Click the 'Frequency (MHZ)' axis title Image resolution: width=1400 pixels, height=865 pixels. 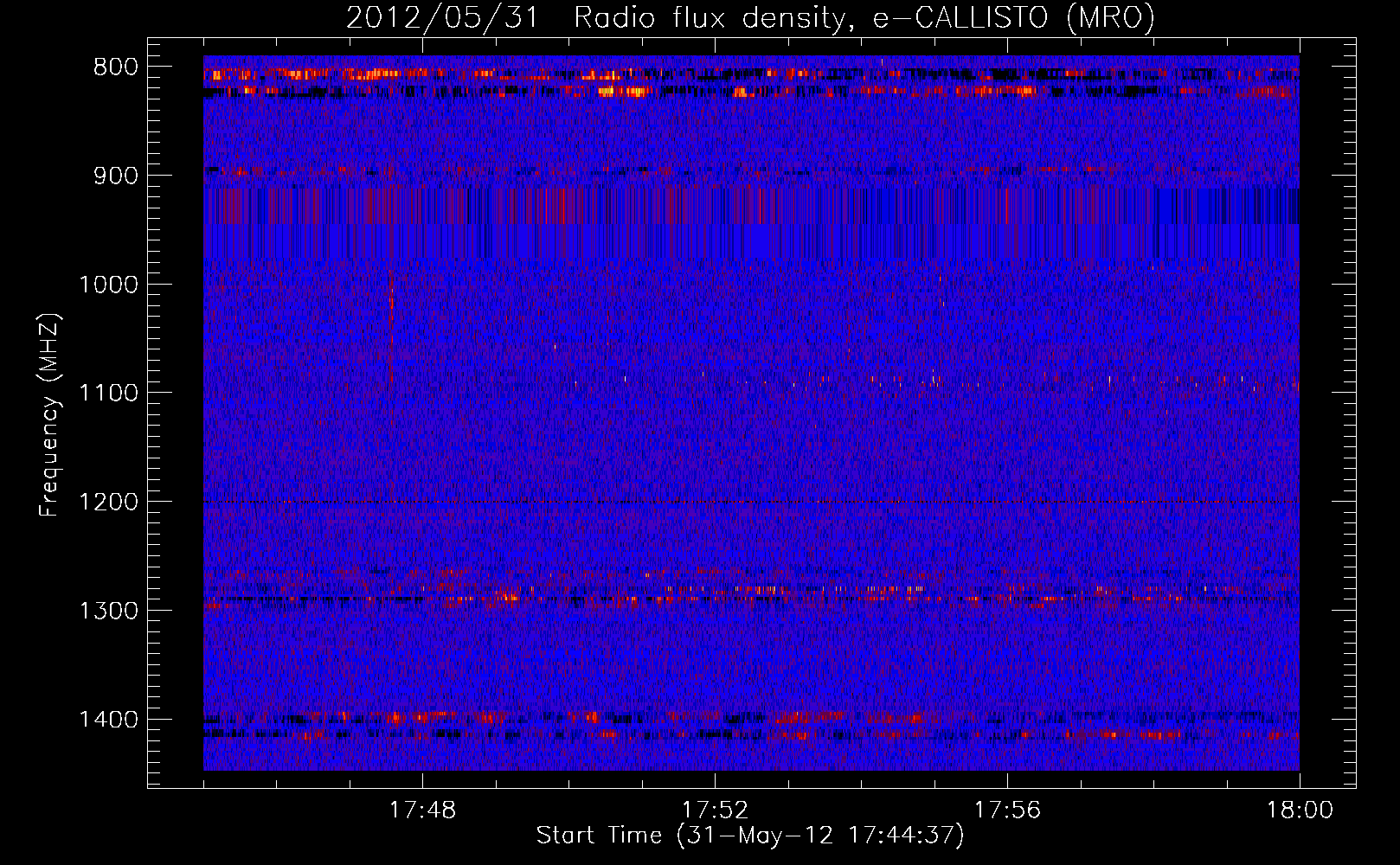click(50, 414)
